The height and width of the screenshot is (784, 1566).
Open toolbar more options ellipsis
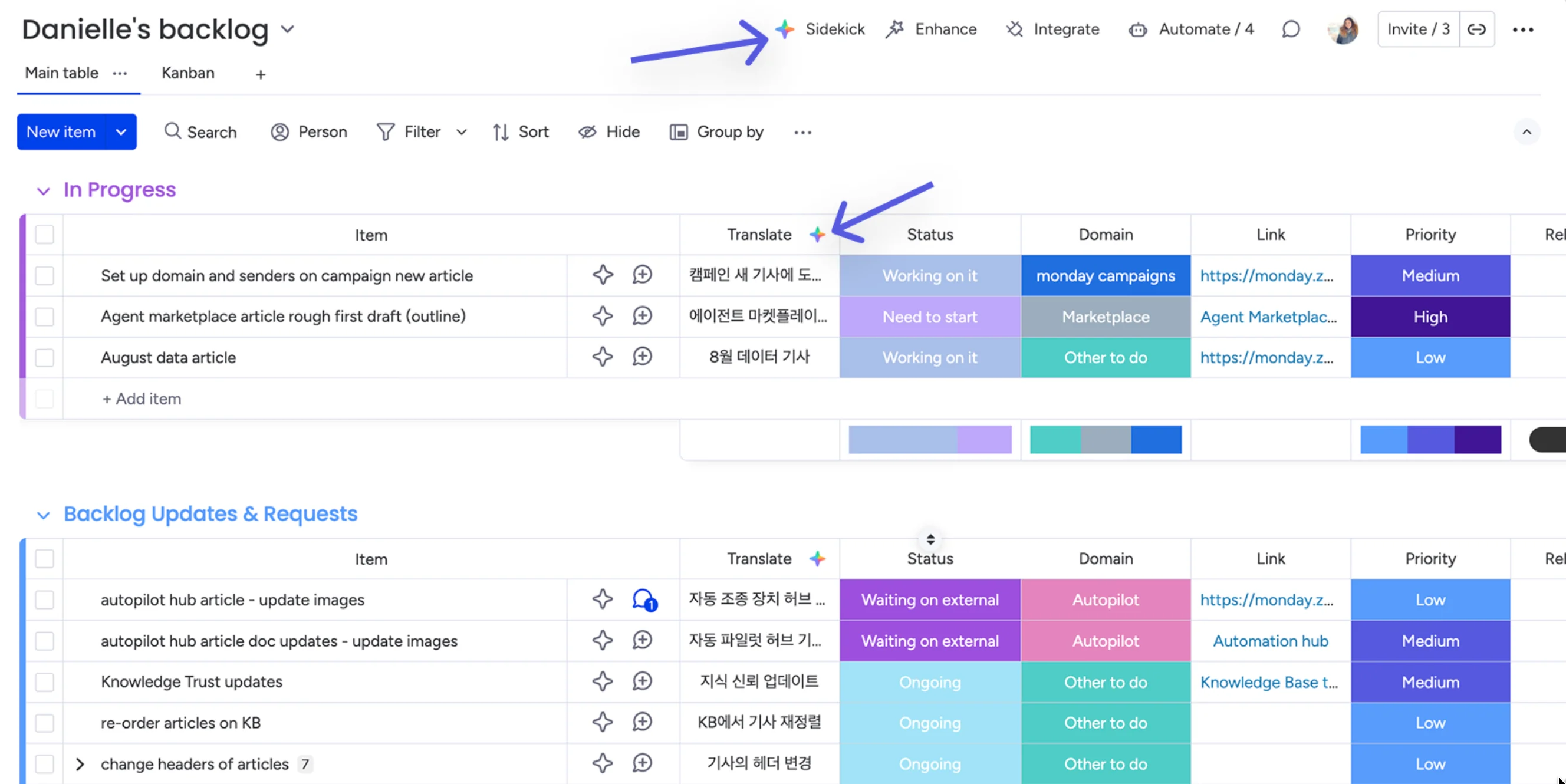tap(802, 132)
